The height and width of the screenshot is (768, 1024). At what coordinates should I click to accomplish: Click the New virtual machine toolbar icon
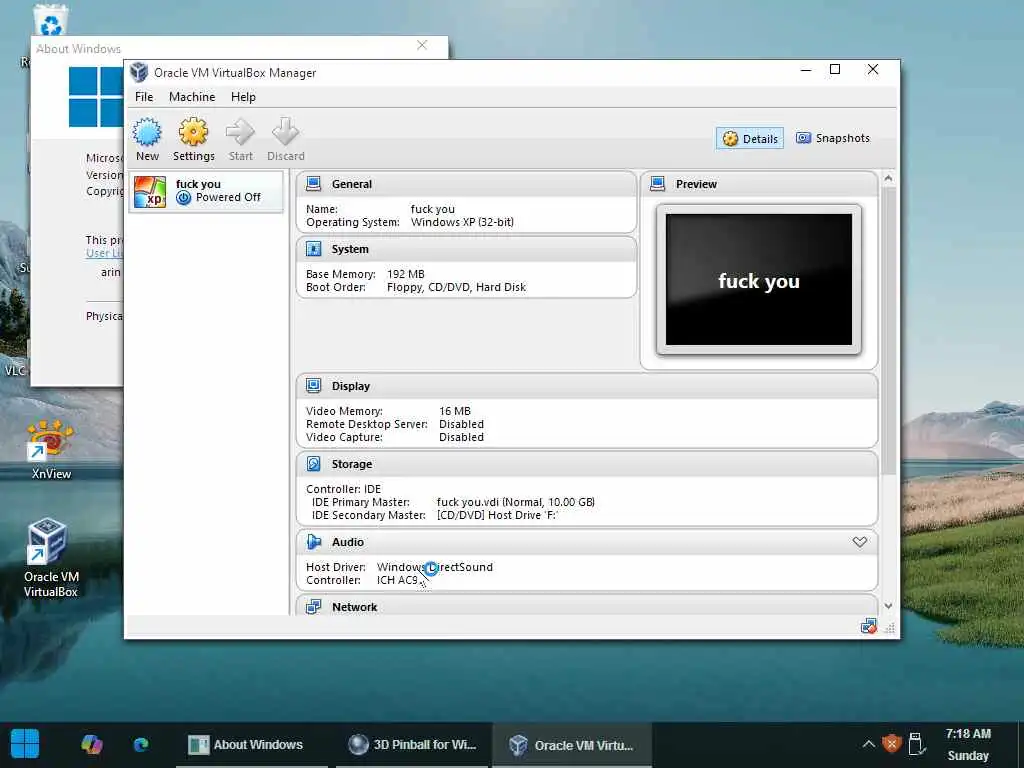coord(147,133)
